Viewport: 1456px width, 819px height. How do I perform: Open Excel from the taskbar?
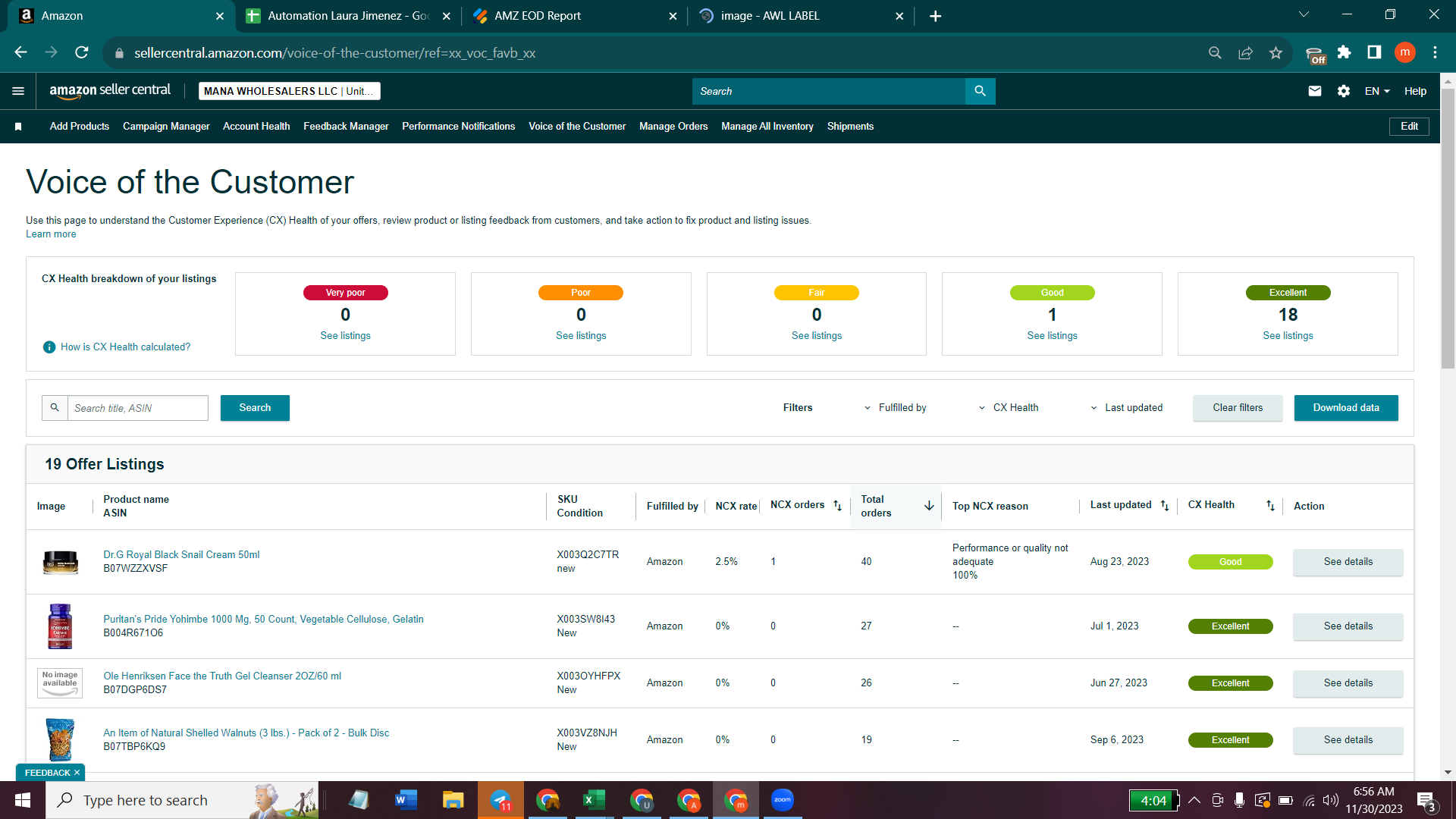595,800
